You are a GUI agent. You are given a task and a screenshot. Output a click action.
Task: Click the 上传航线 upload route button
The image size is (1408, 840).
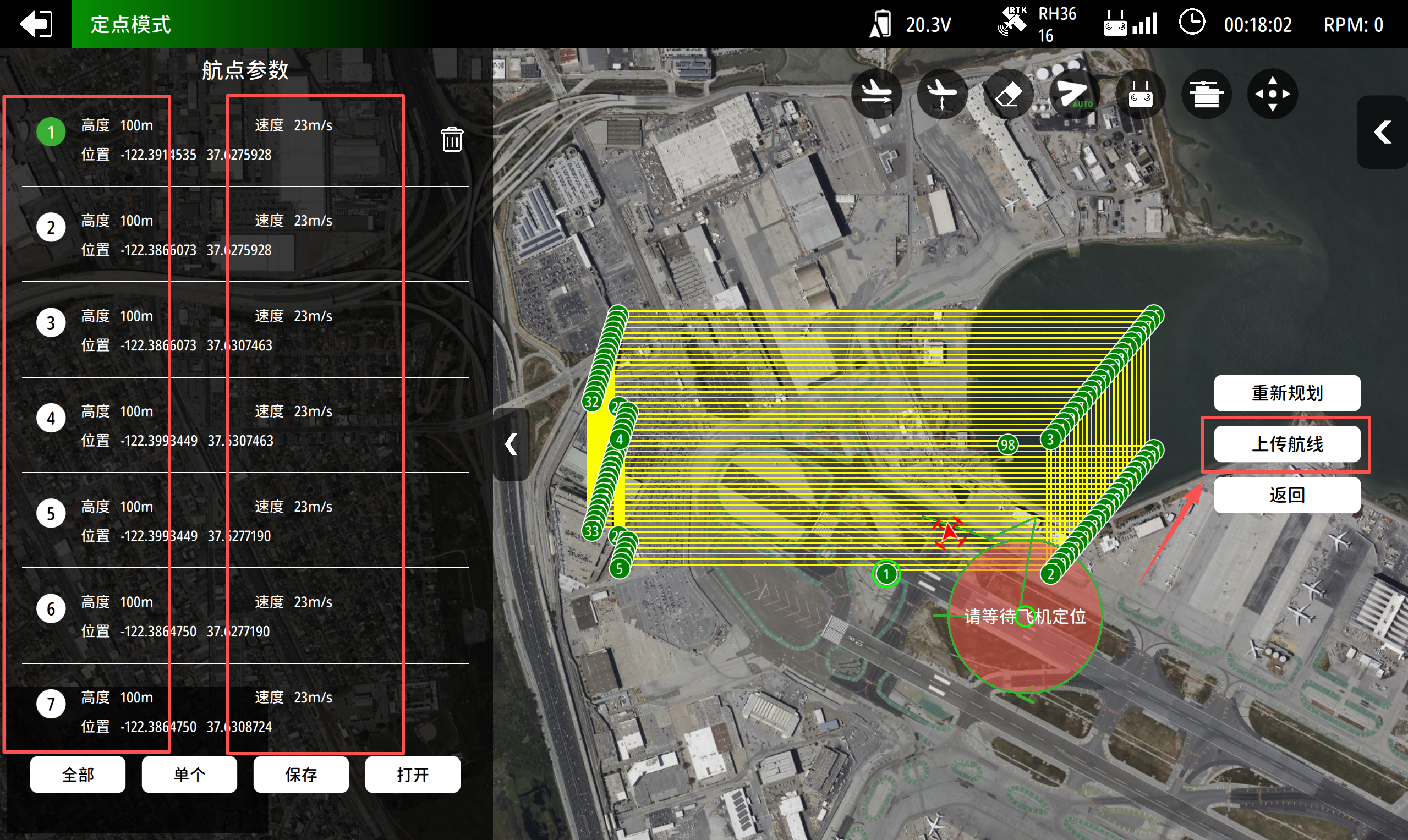pos(1286,444)
